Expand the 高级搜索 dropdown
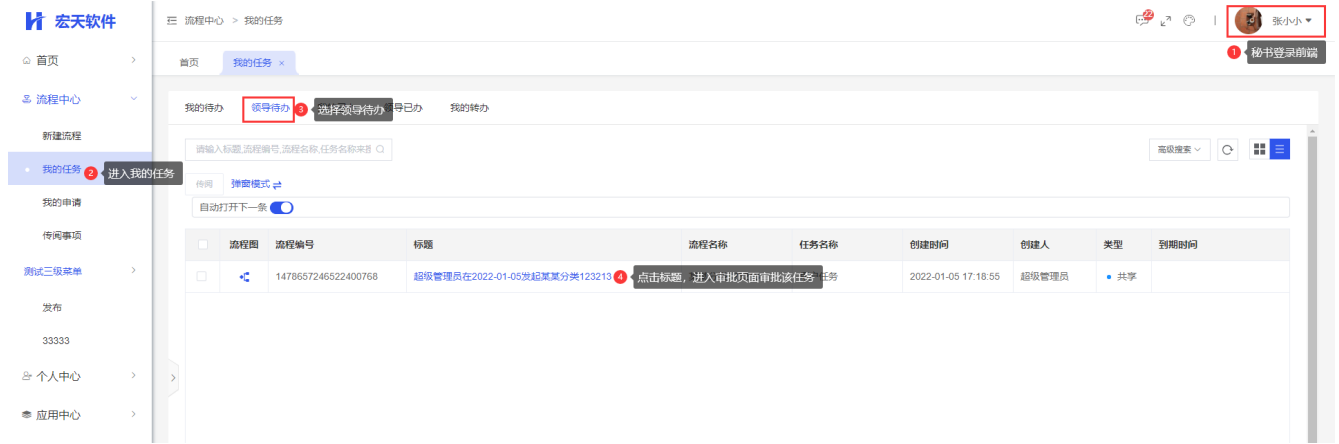 (x=1180, y=150)
